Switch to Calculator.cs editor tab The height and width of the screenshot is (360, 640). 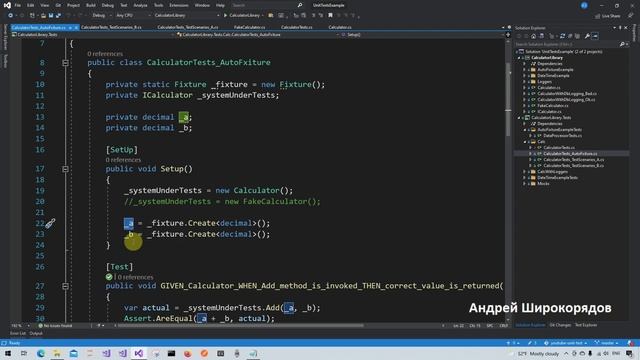point(340,27)
